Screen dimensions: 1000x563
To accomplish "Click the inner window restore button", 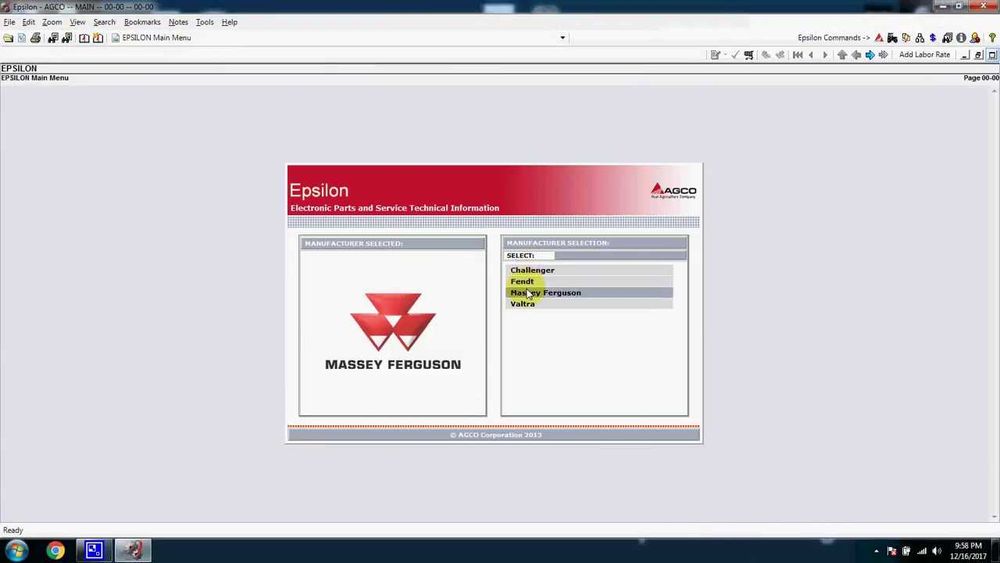I will click(979, 55).
